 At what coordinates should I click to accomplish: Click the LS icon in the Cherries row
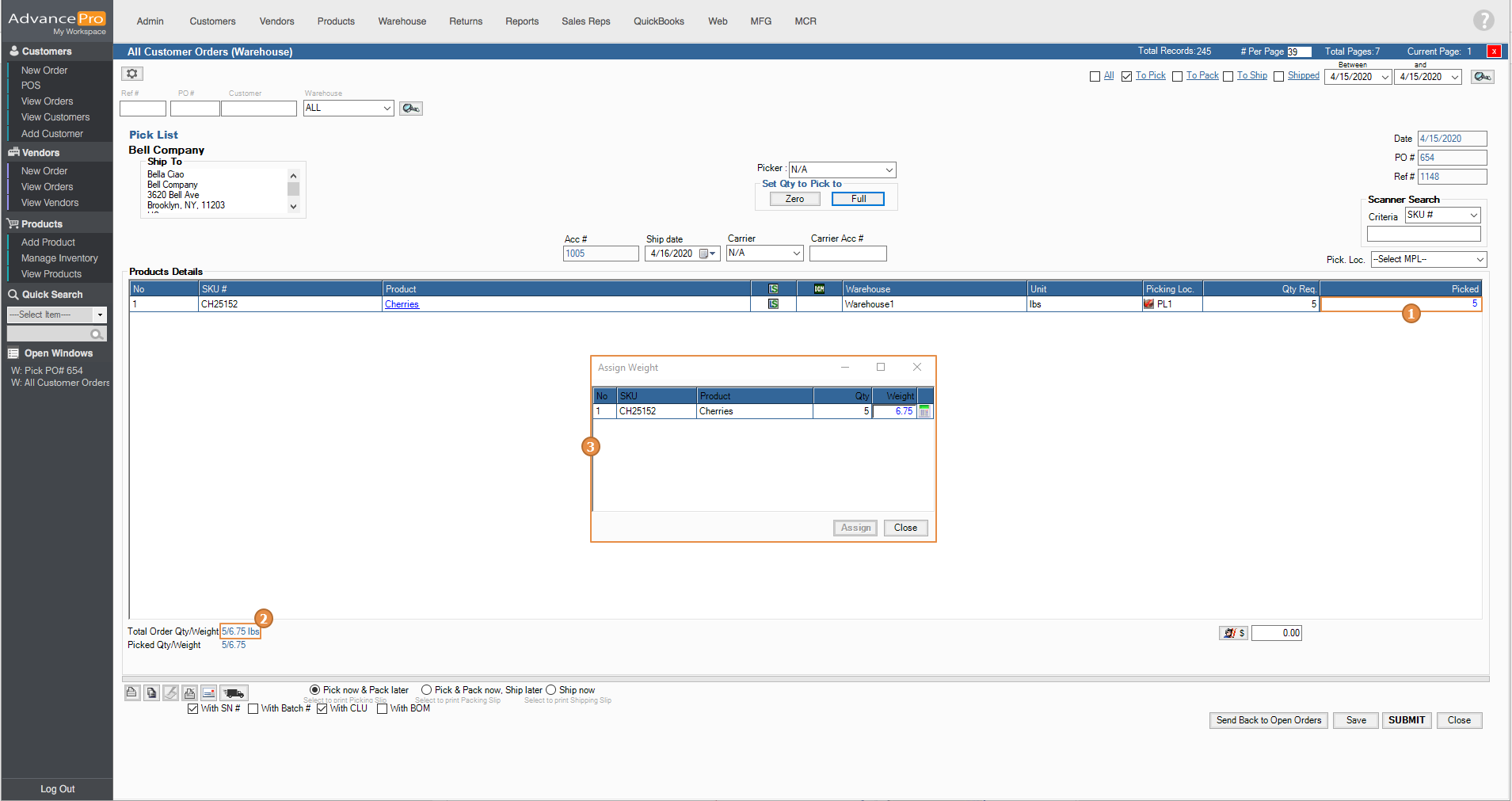coord(773,304)
